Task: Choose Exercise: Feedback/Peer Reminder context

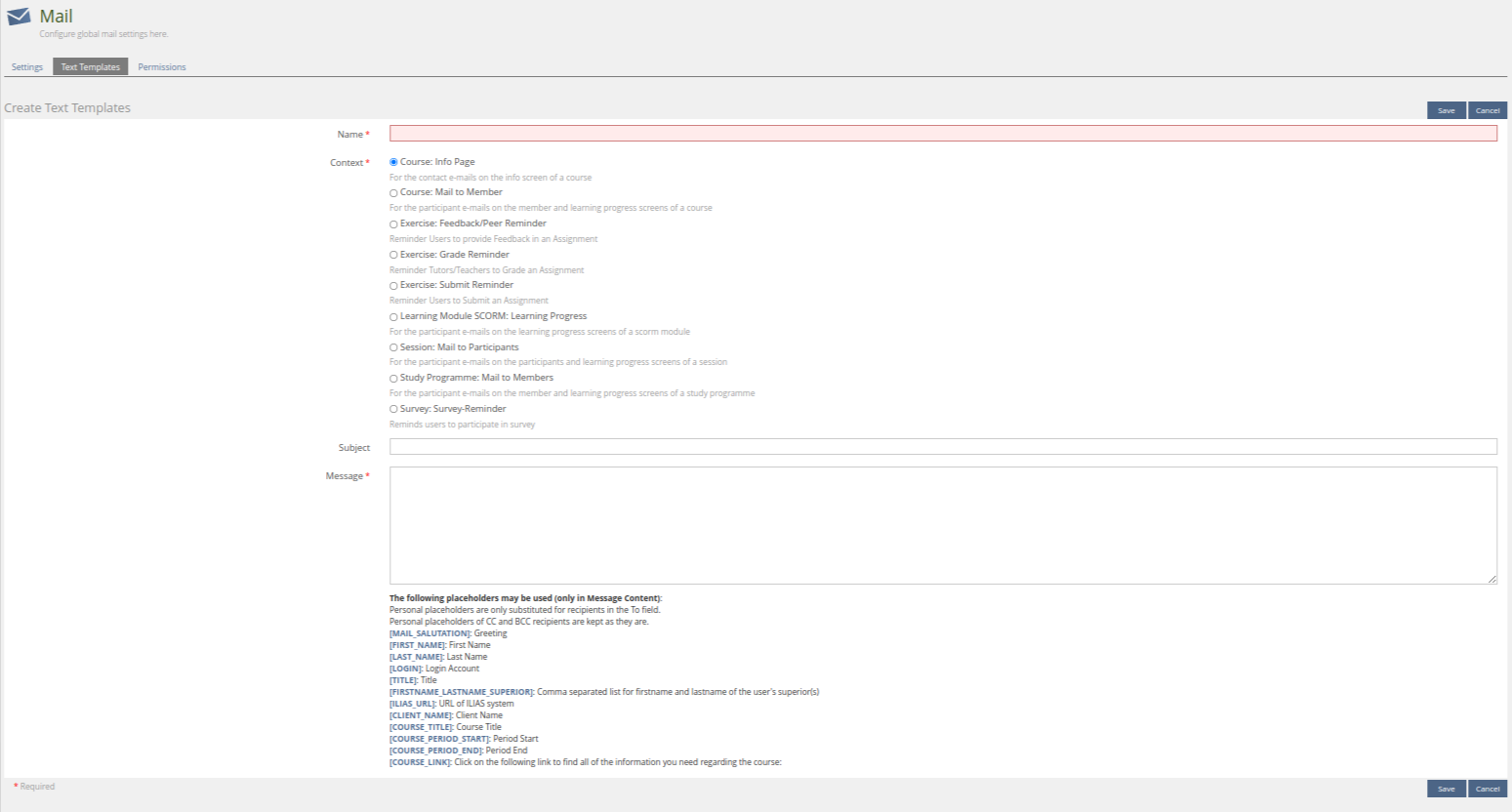Action: pyautogui.click(x=393, y=224)
